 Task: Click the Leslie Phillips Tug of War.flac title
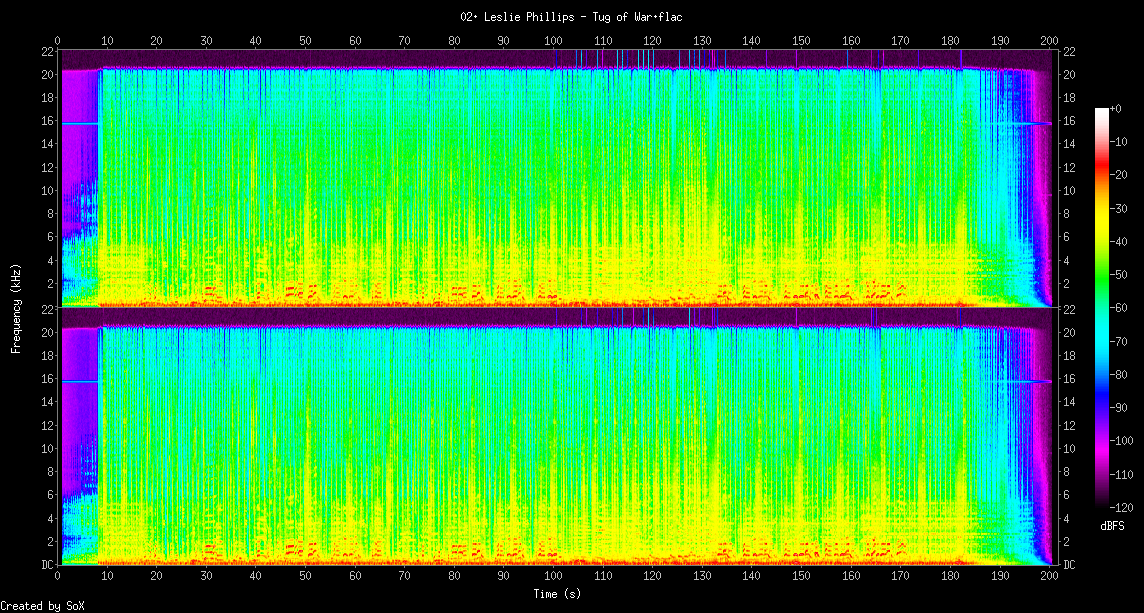pos(571,17)
